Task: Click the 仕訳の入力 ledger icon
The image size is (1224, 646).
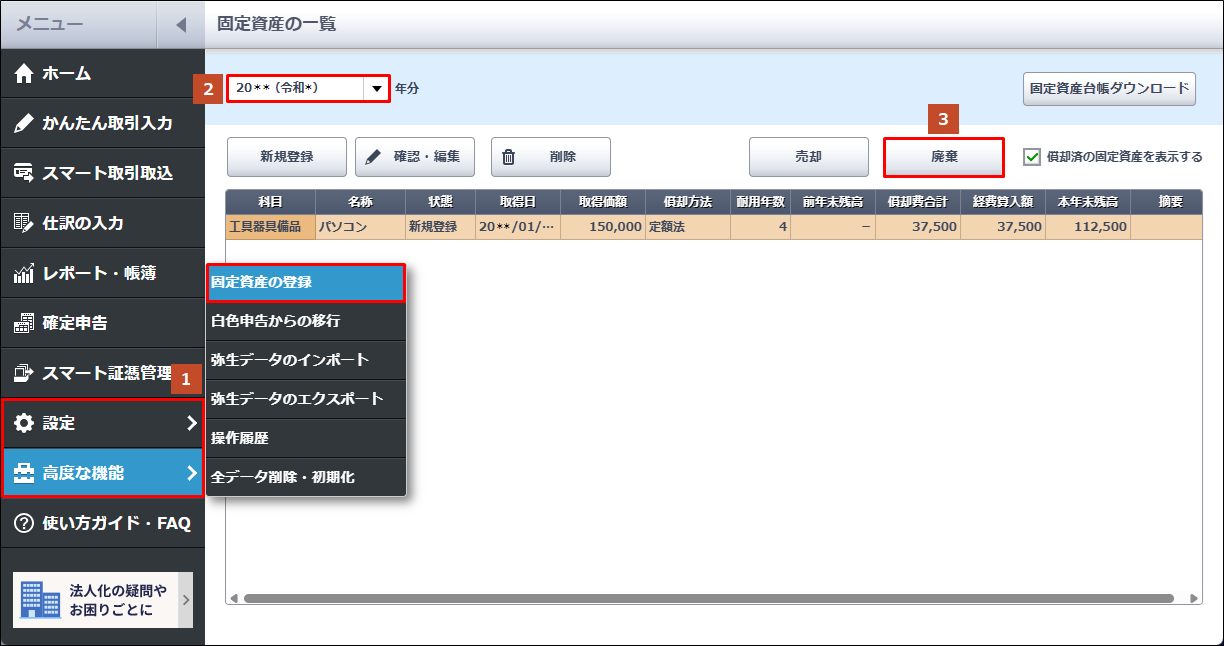Action: point(25,223)
